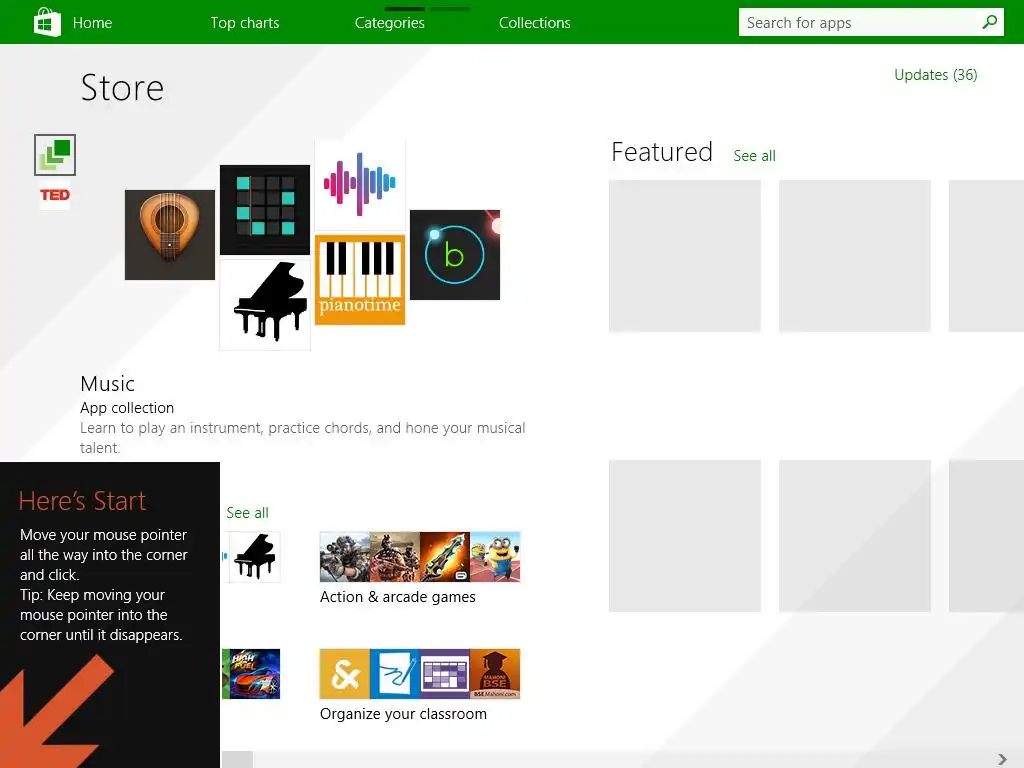Open Organize your classroom collection
This screenshot has height=768, width=1024.
403,714
